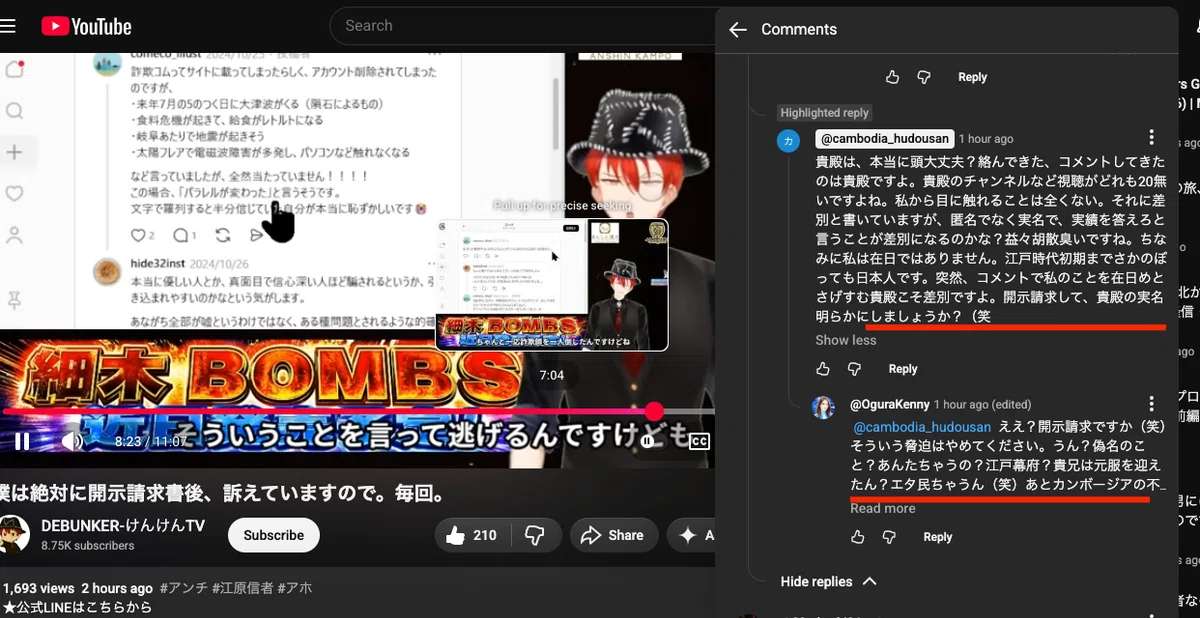Image resolution: width=1200 pixels, height=618 pixels.
Task: Open @cambodia_hudousan profile avatar
Action: pos(789,141)
